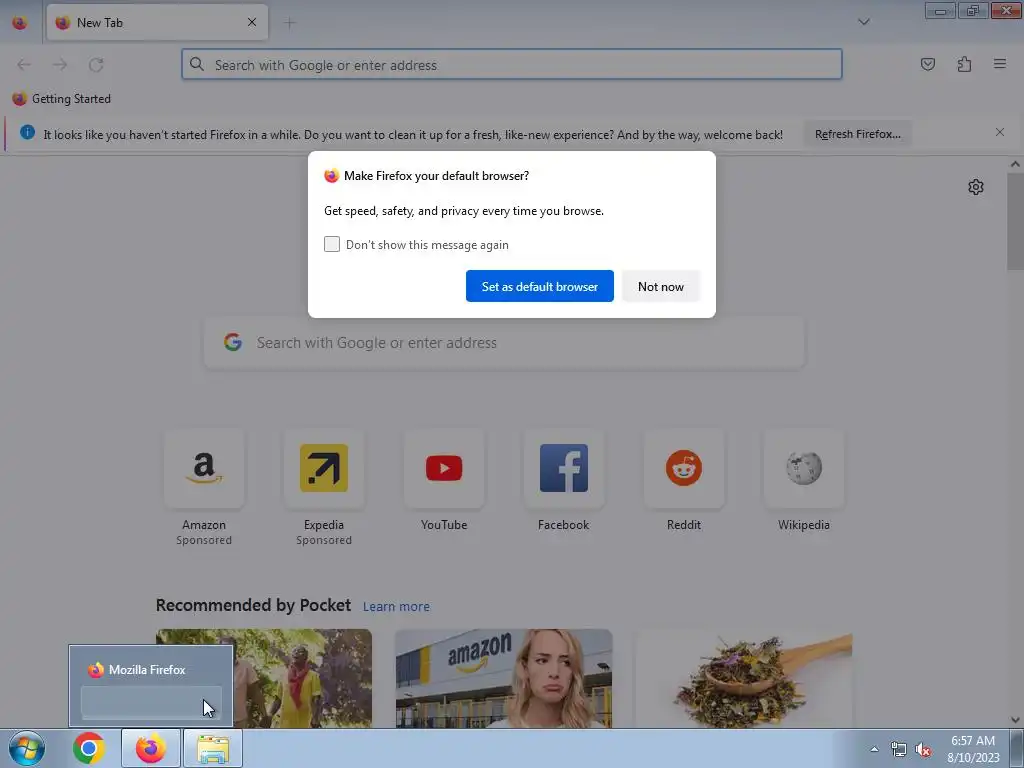
Task: Open the Pocket story with women outdoors
Action: point(264,679)
